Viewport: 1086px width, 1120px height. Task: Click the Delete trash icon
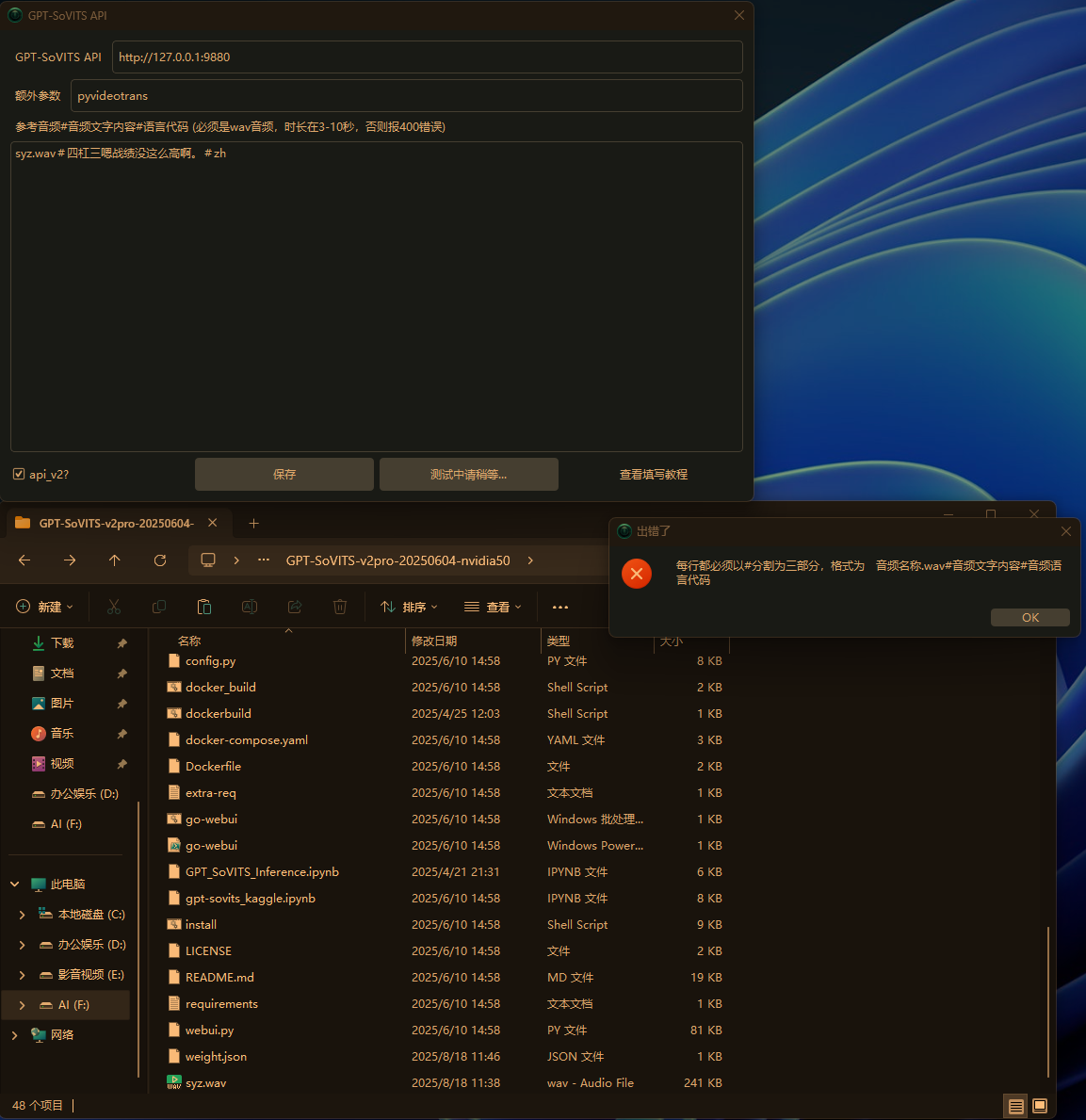tap(340, 607)
